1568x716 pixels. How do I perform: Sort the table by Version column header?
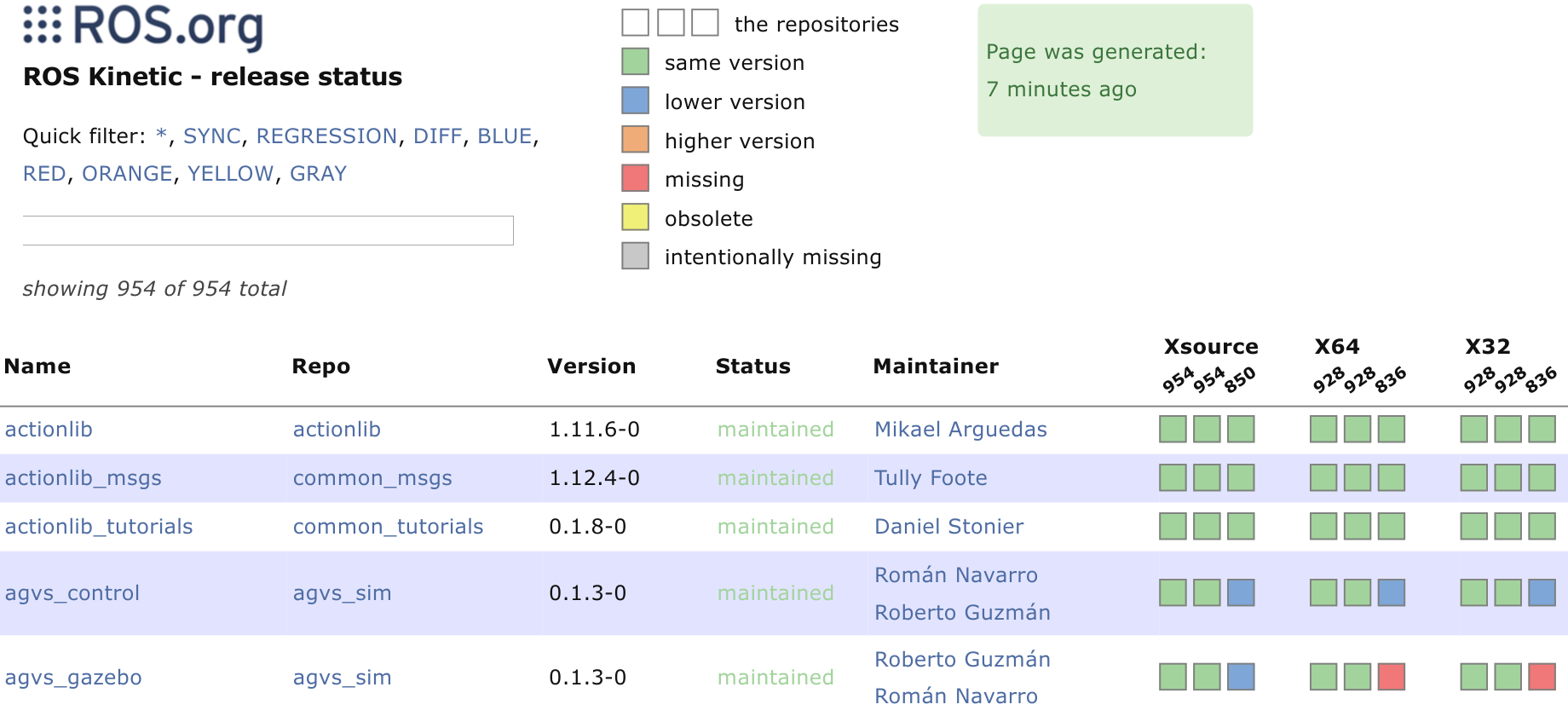click(x=591, y=367)
